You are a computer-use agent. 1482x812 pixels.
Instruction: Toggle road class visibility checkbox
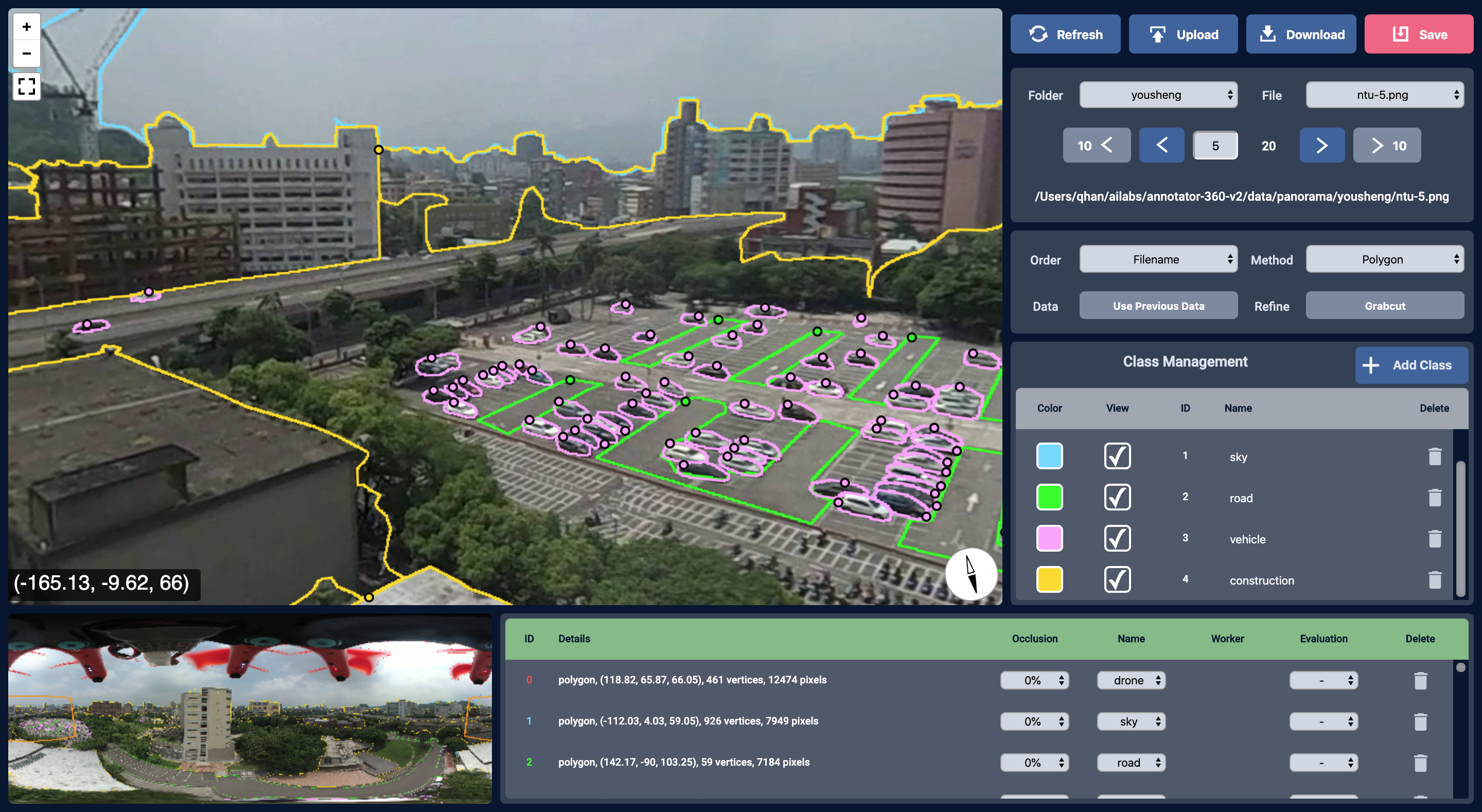click(x=1117, y=497)
